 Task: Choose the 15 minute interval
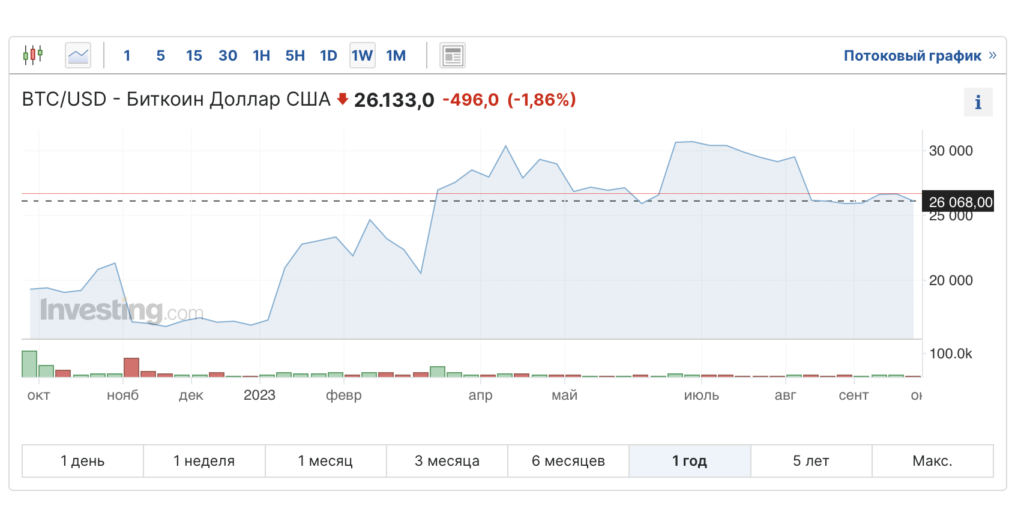click(x=194, y=56)
